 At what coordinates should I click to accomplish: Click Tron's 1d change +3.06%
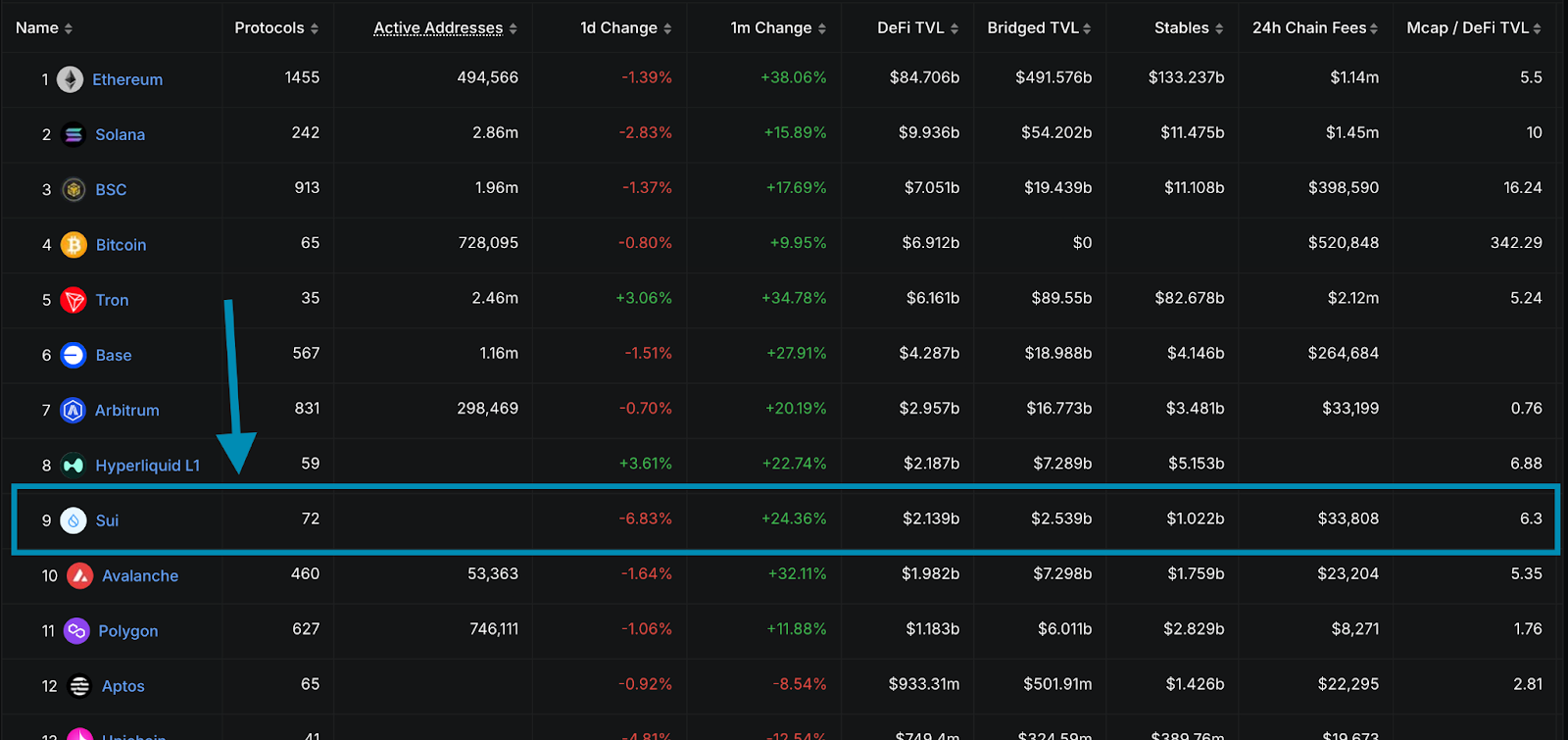coord(643,298)
